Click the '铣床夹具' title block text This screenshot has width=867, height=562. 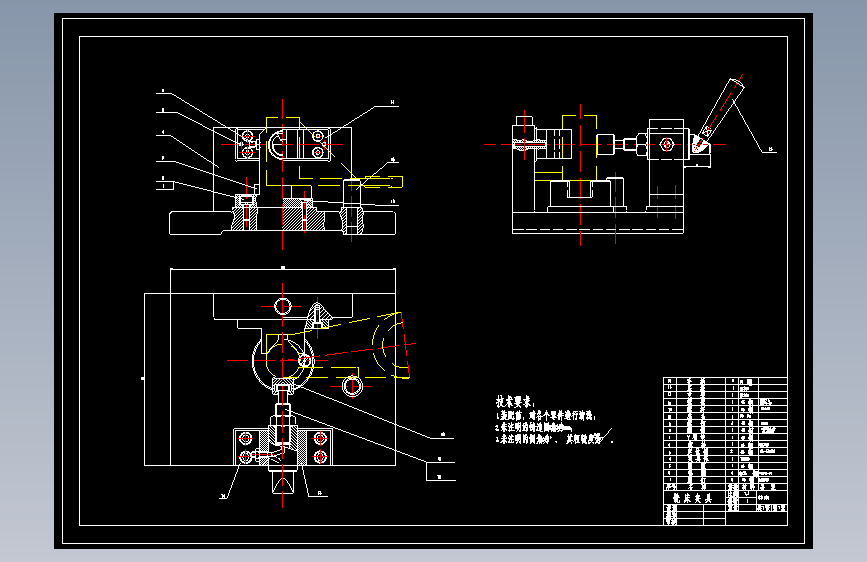tap(693, 498)
